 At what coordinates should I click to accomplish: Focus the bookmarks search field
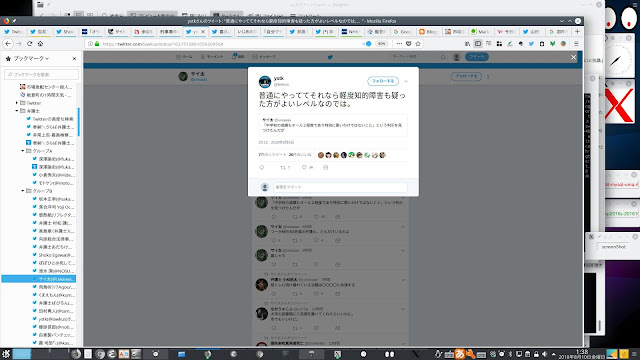[x=42, y=74]
